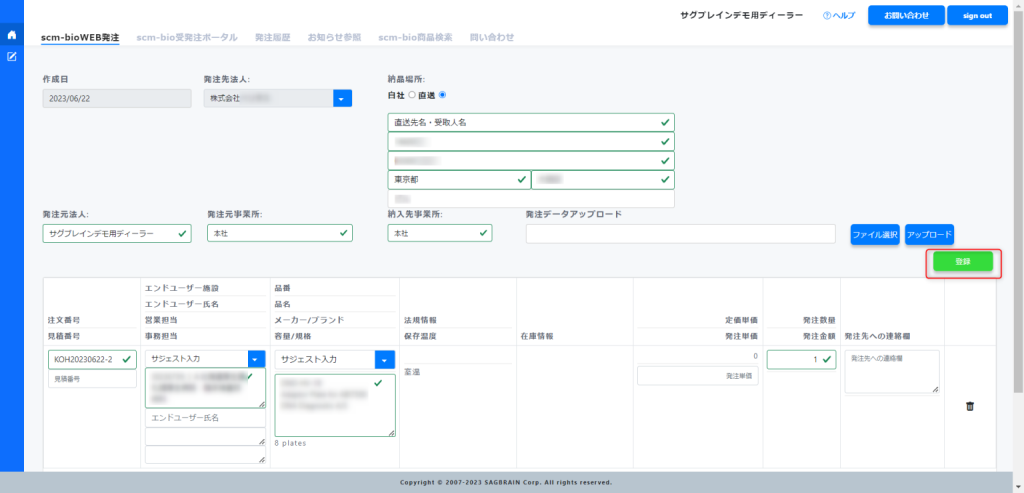The image size is (1024, 493).
Task: Open the 発注履歴 tab
Action: click(271, 37)
